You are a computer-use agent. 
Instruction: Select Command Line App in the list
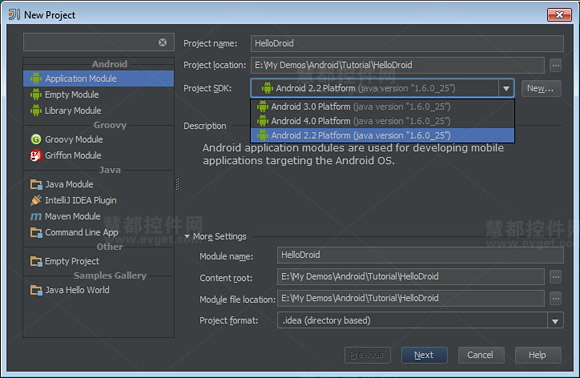coord(98,232)
